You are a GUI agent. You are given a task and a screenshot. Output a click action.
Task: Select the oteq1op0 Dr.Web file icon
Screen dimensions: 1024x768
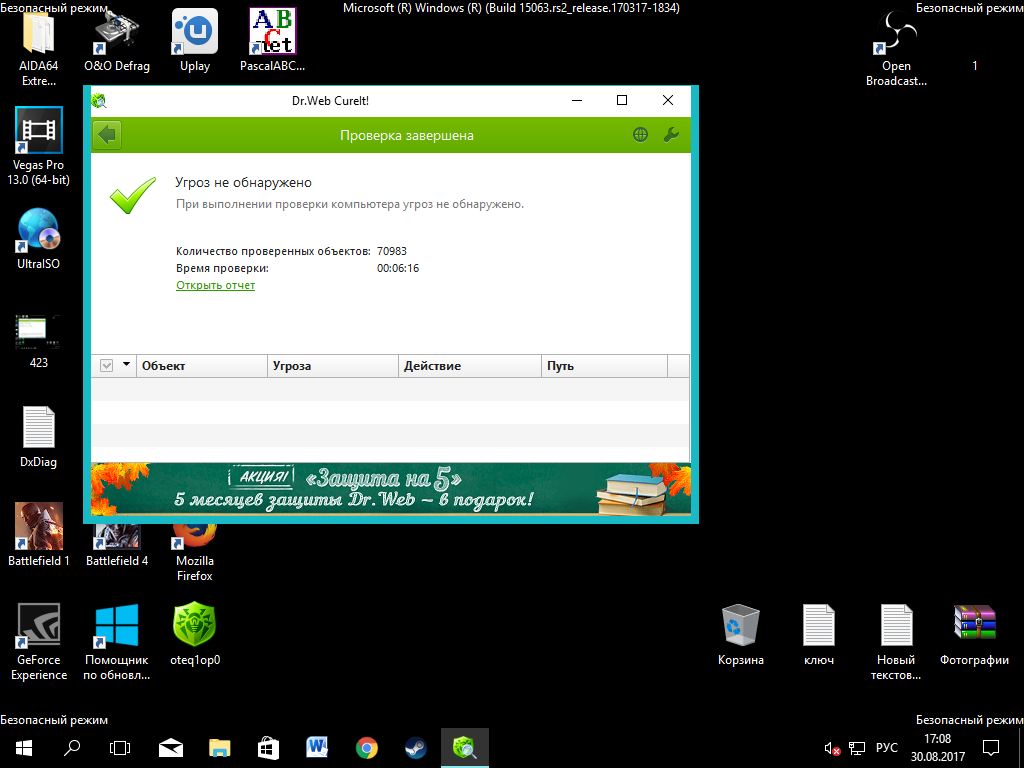point(195,633)
